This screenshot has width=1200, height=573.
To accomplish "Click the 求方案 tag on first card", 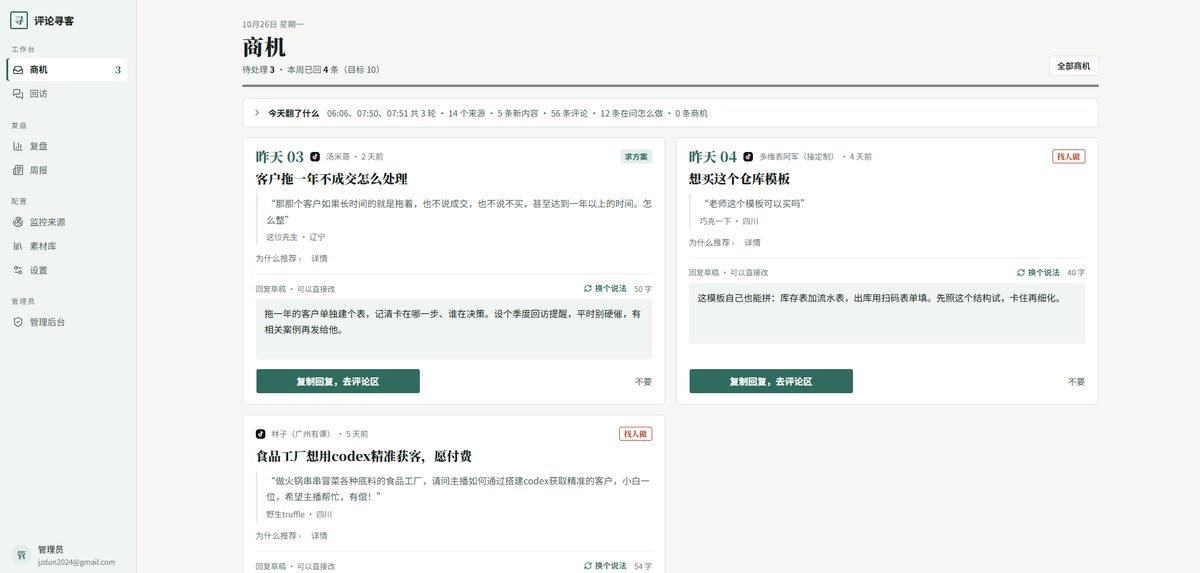I will (636, 157).
